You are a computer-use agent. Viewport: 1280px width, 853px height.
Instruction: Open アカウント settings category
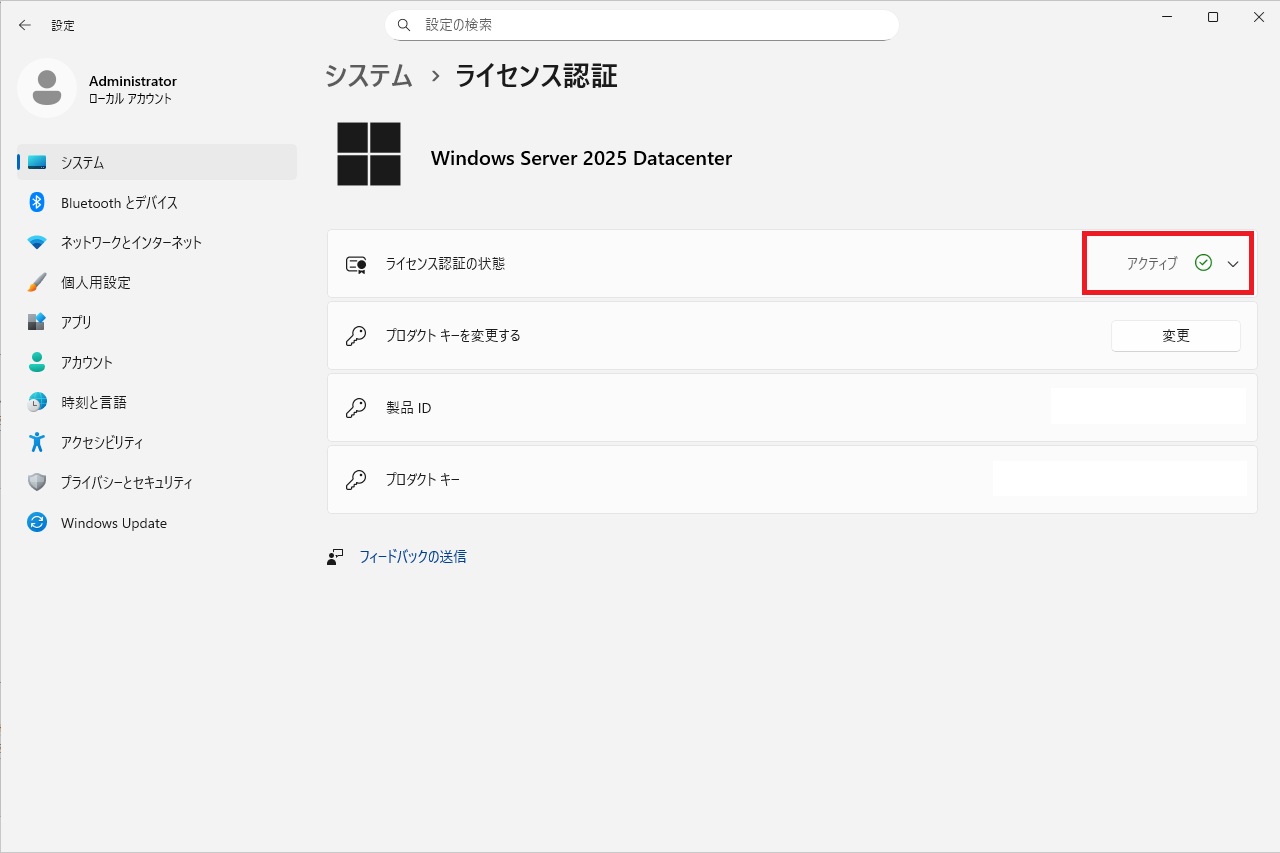pos(157,362)
